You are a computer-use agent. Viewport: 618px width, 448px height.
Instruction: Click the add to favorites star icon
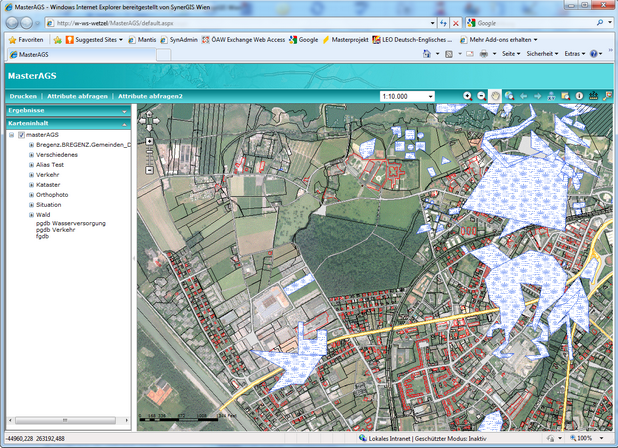click(58, 40)
